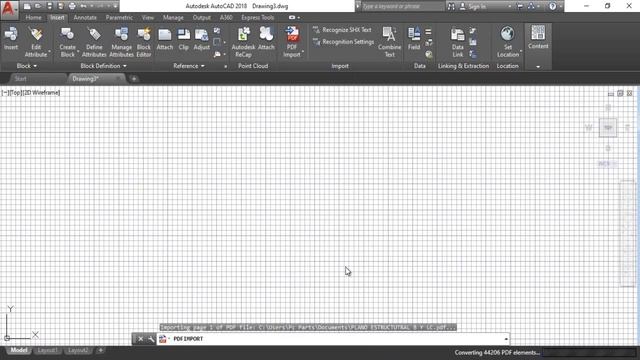Click 'Converting 44206 PDF elements...' status text
The image size is (640, 360).
coord(497,353)
